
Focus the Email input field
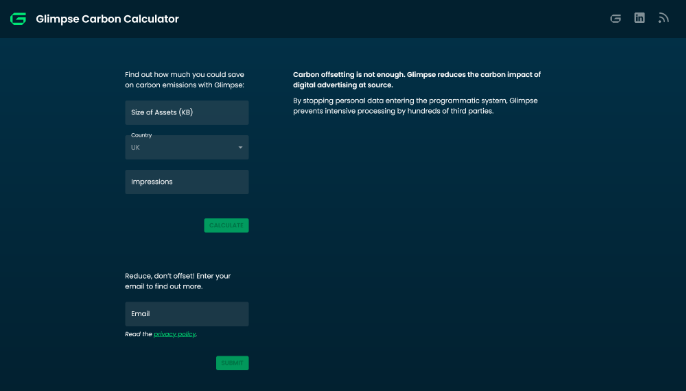[x=187, y=314]
